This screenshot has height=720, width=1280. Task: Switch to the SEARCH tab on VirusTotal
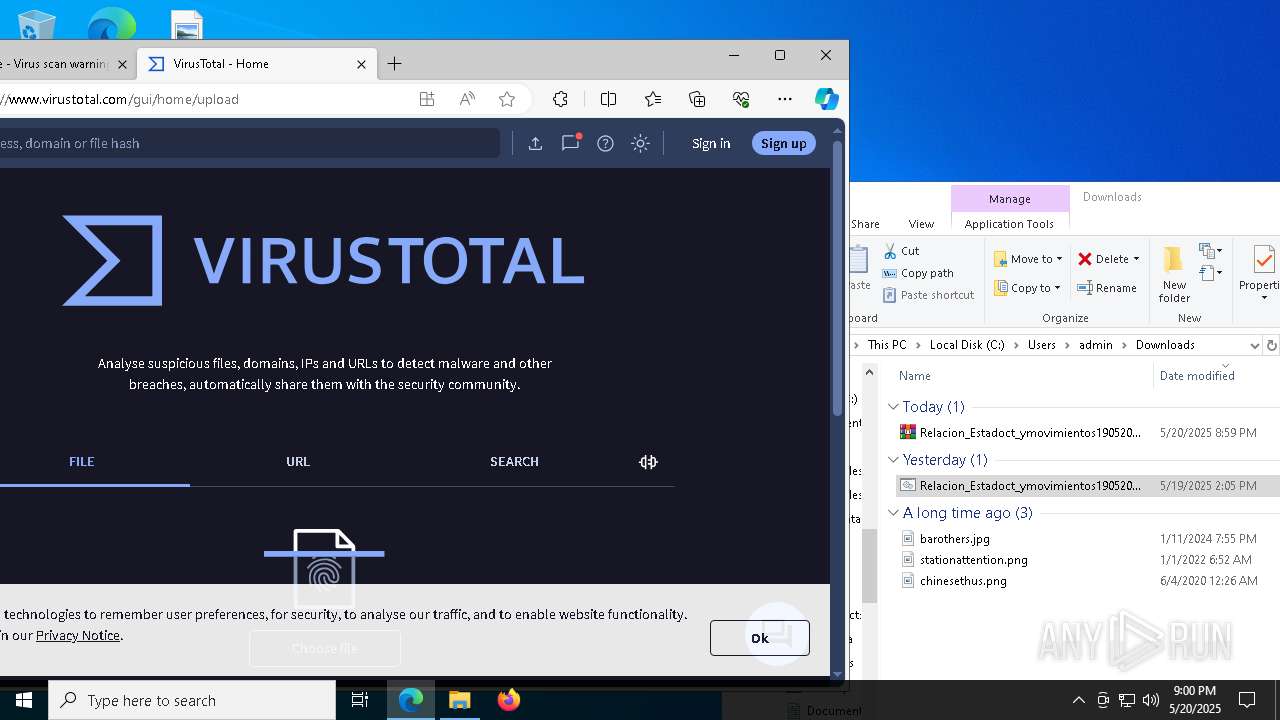(514, 461)
